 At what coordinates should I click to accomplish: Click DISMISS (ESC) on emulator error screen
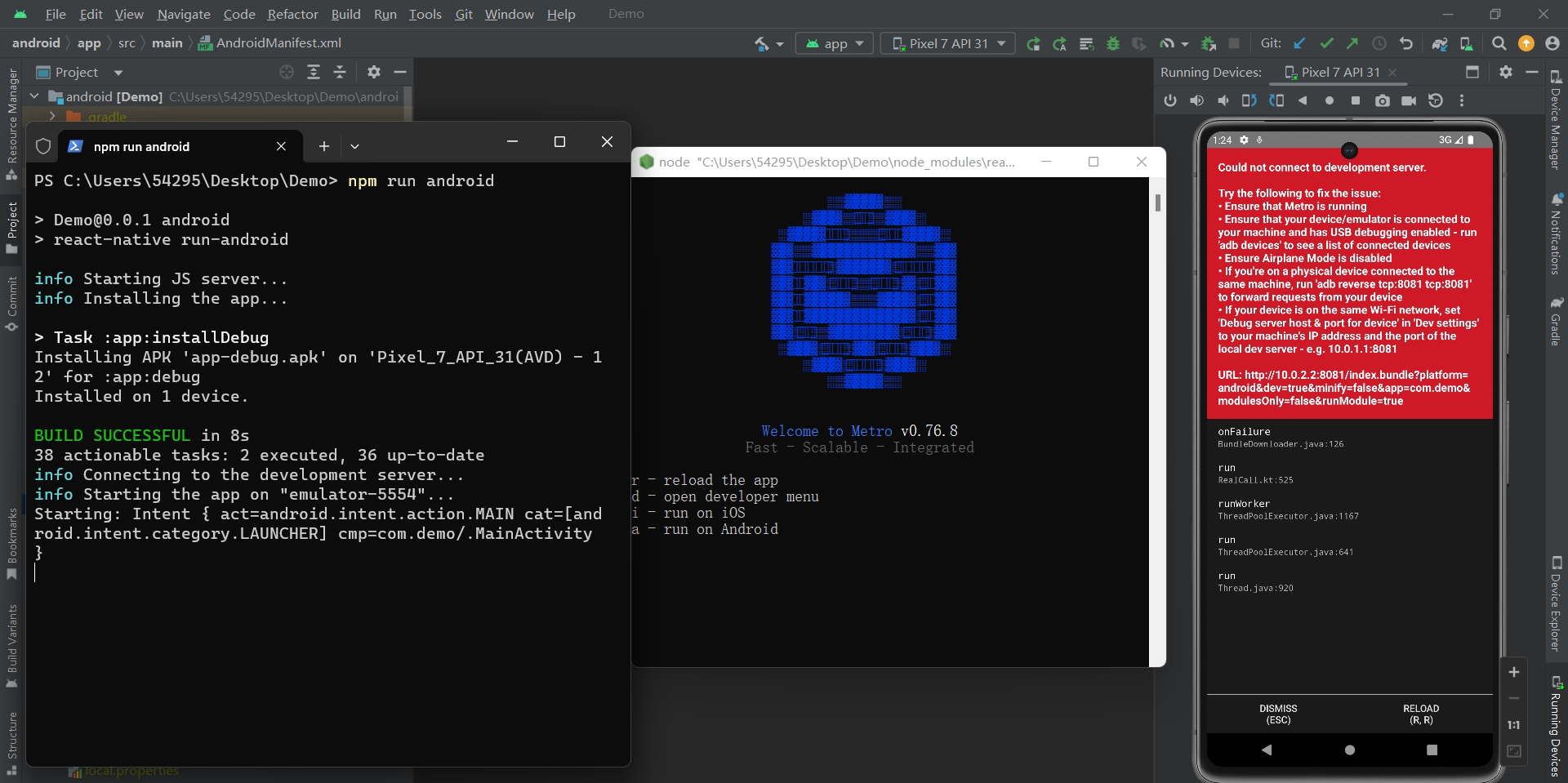(1278, 714)
